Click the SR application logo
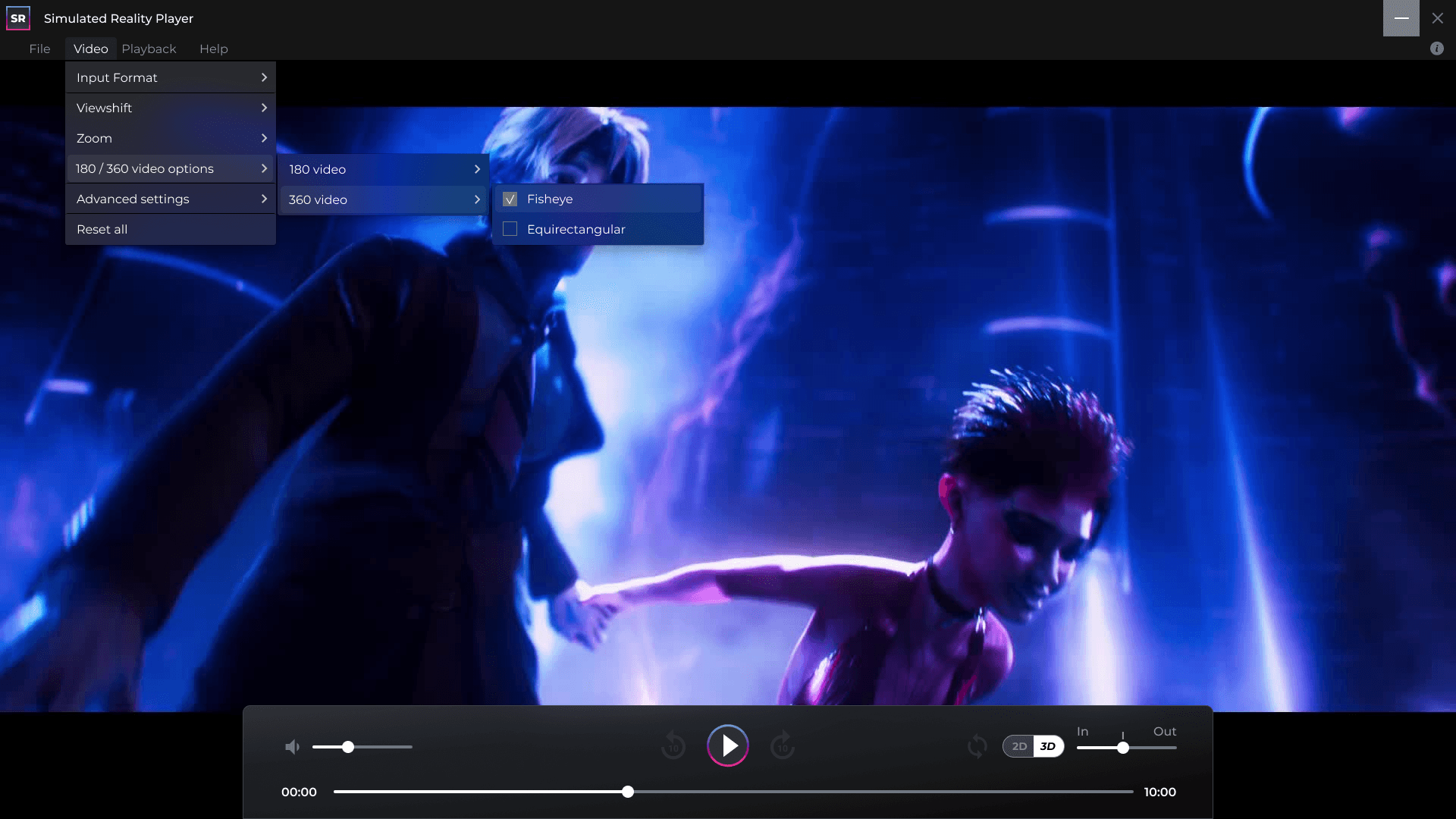This screenshot has width=1456, height=819. (x=18, y=18)
